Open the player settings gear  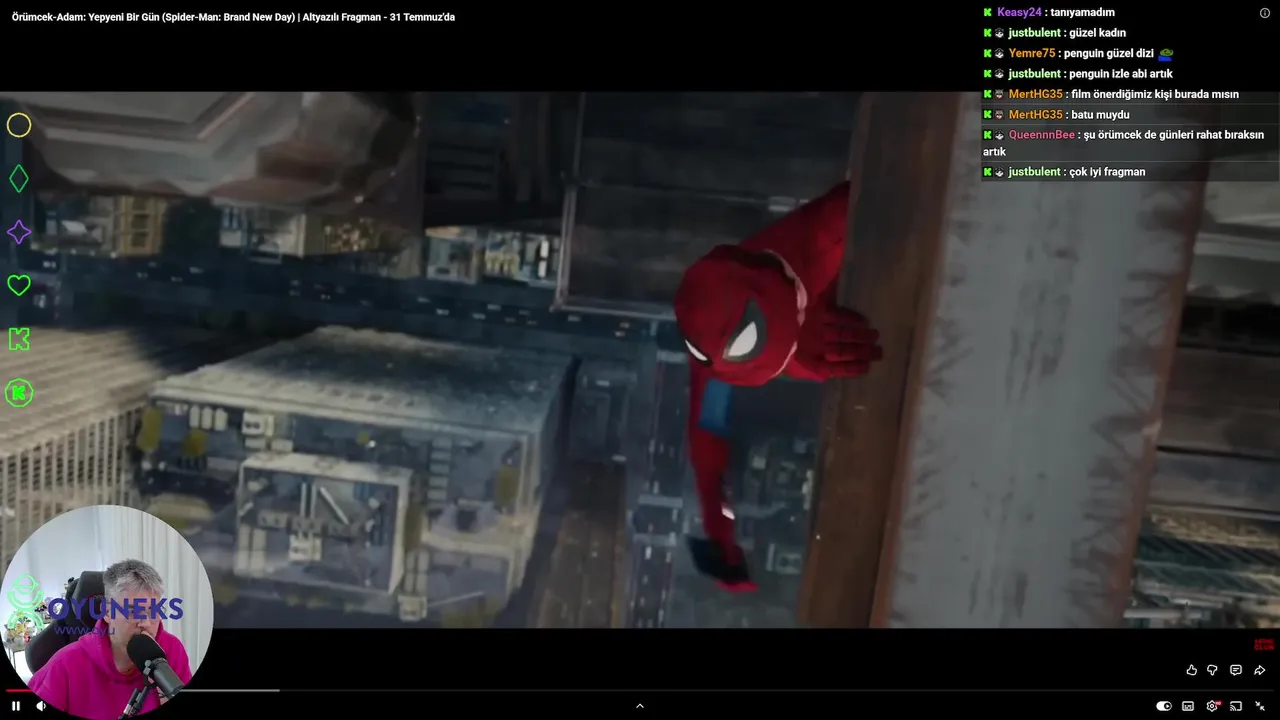point(1212,706)
